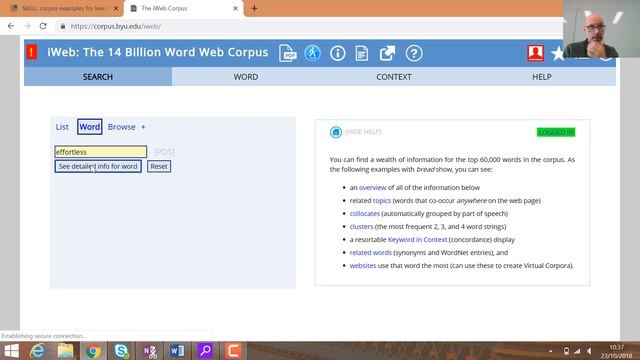Viewport: 640px width, 360px height.
Task: Go back using browser back arrow
Action: click(x=11, y=26)
